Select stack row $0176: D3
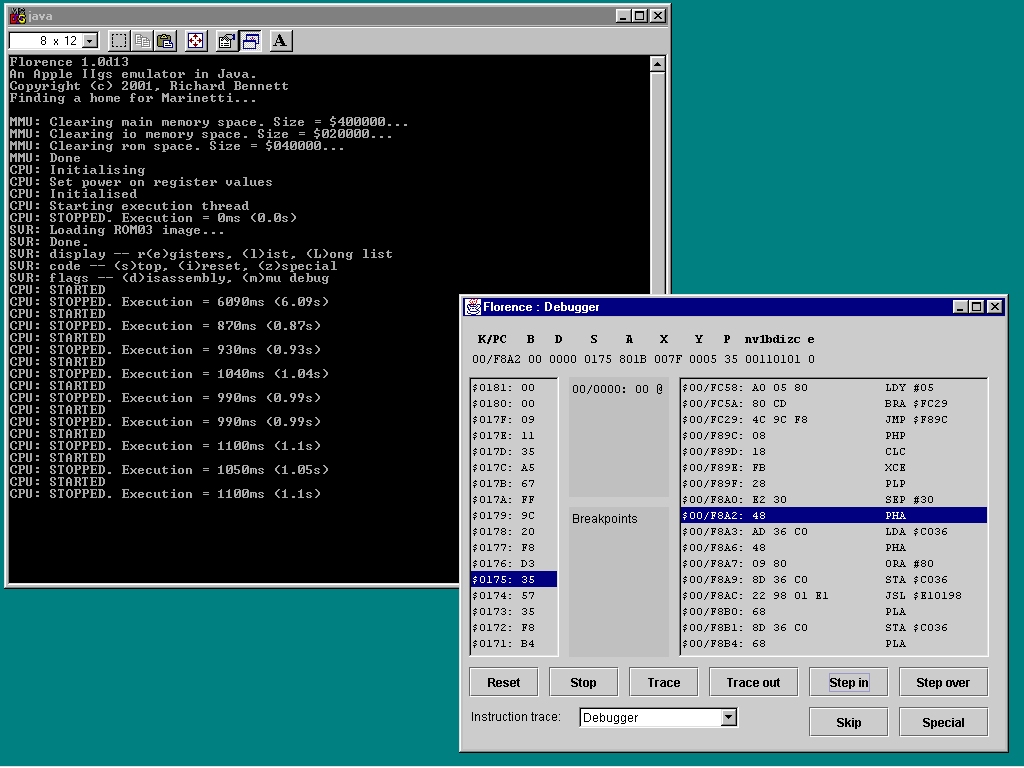Image resolution: width=1024 pixels, height=768 pixels. click(514, 564)
